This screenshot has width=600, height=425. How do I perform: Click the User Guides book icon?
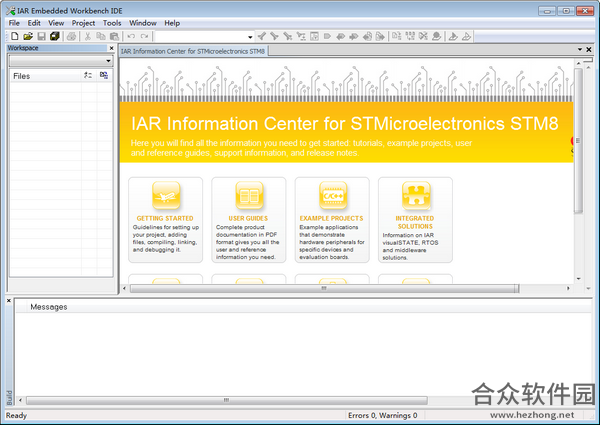[249, 195]
